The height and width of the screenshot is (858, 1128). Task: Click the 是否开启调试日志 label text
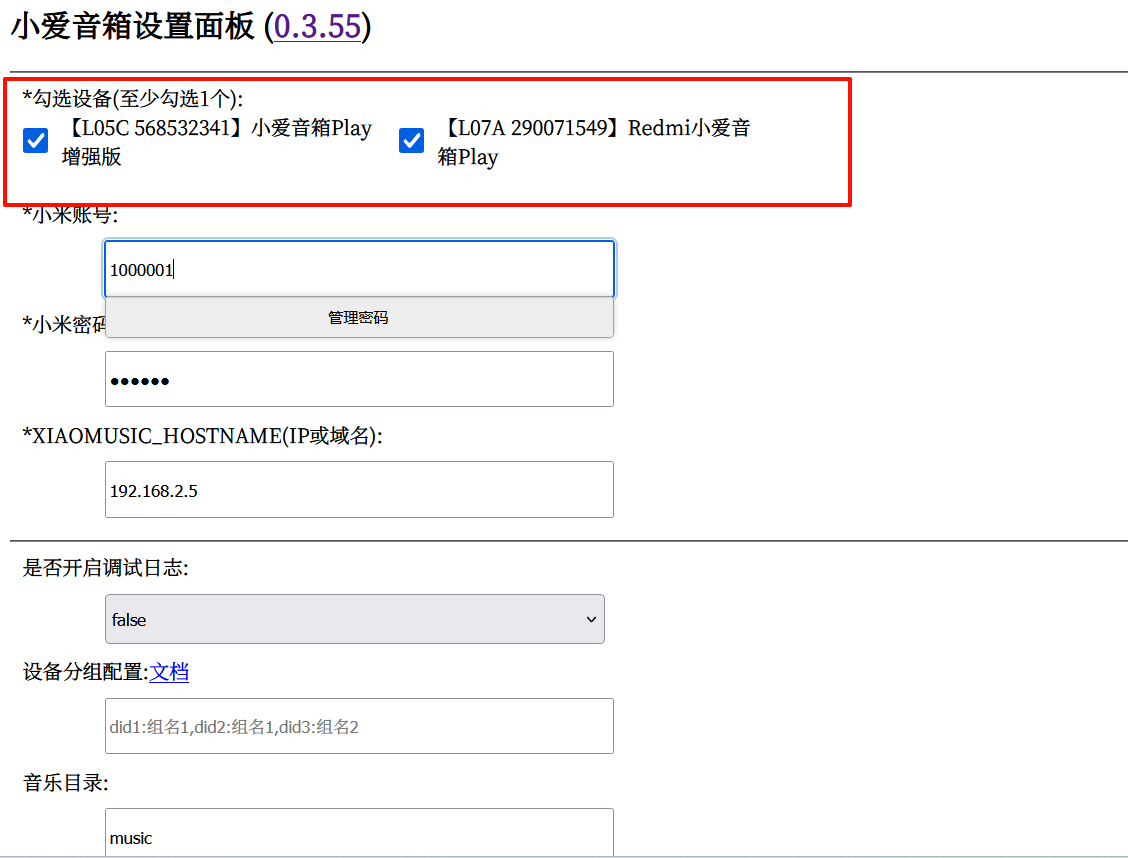point(105,568)
